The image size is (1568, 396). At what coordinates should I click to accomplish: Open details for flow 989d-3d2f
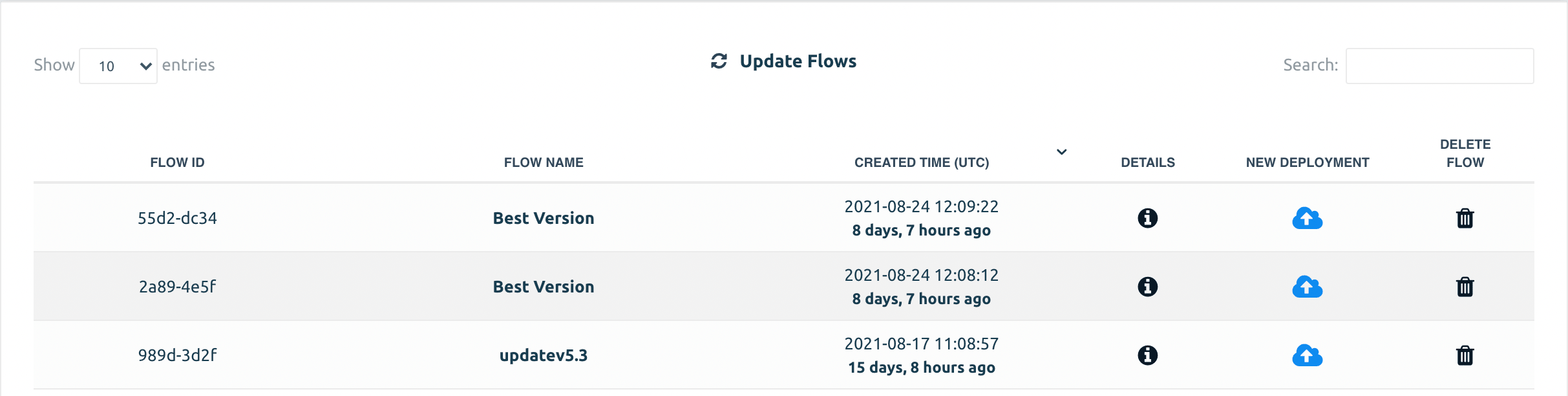[x=1147, y=355]
